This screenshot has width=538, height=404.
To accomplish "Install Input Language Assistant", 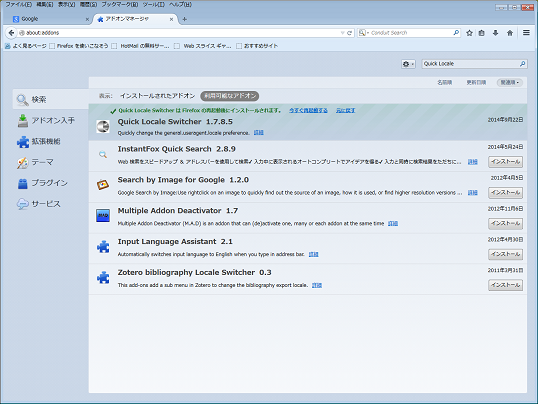I will [x=505, y=254].
